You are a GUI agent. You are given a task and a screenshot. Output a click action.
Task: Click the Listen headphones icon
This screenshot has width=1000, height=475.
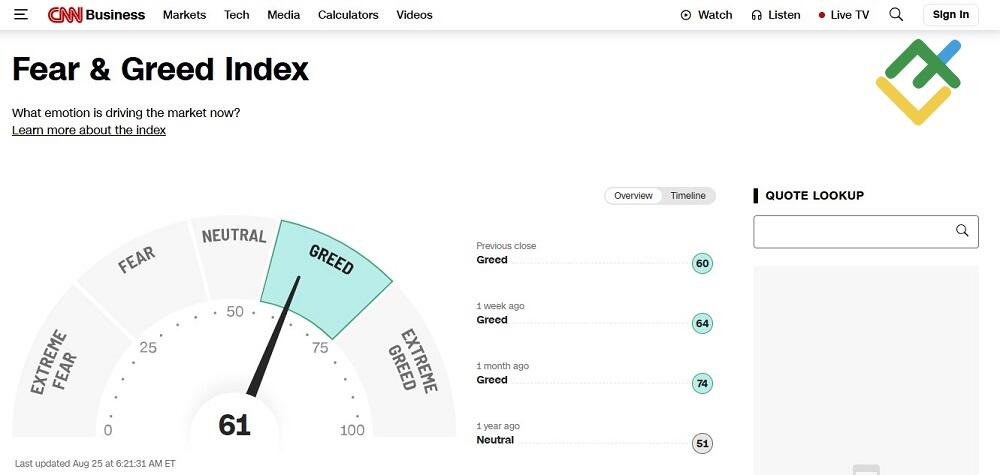(x=757, y=15)
